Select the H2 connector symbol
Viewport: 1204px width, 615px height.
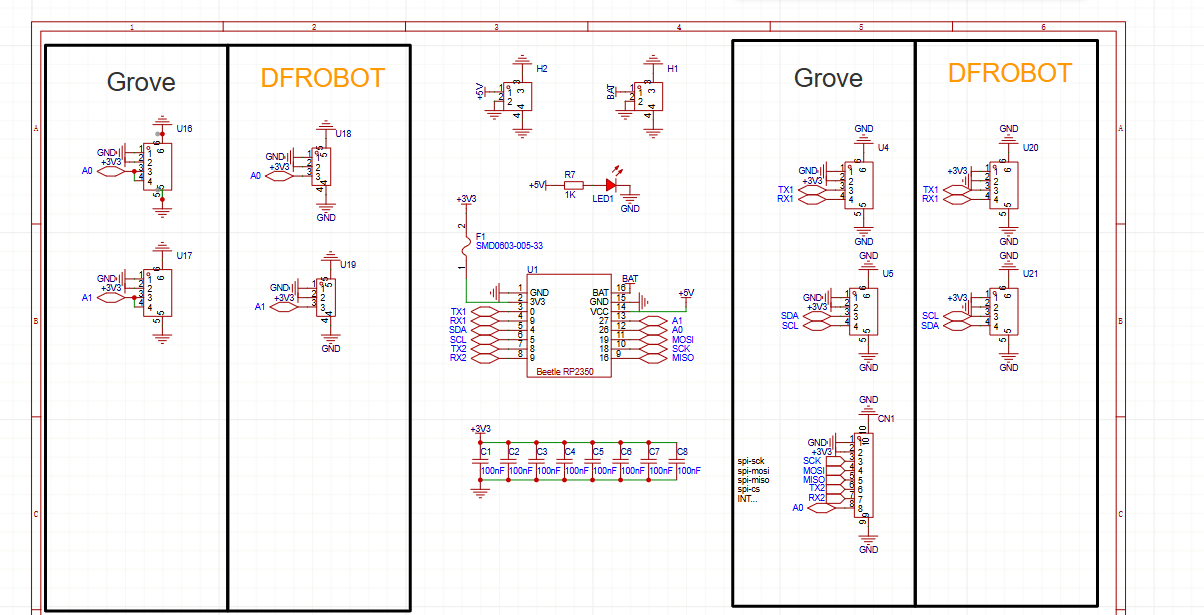pos(517,97)
